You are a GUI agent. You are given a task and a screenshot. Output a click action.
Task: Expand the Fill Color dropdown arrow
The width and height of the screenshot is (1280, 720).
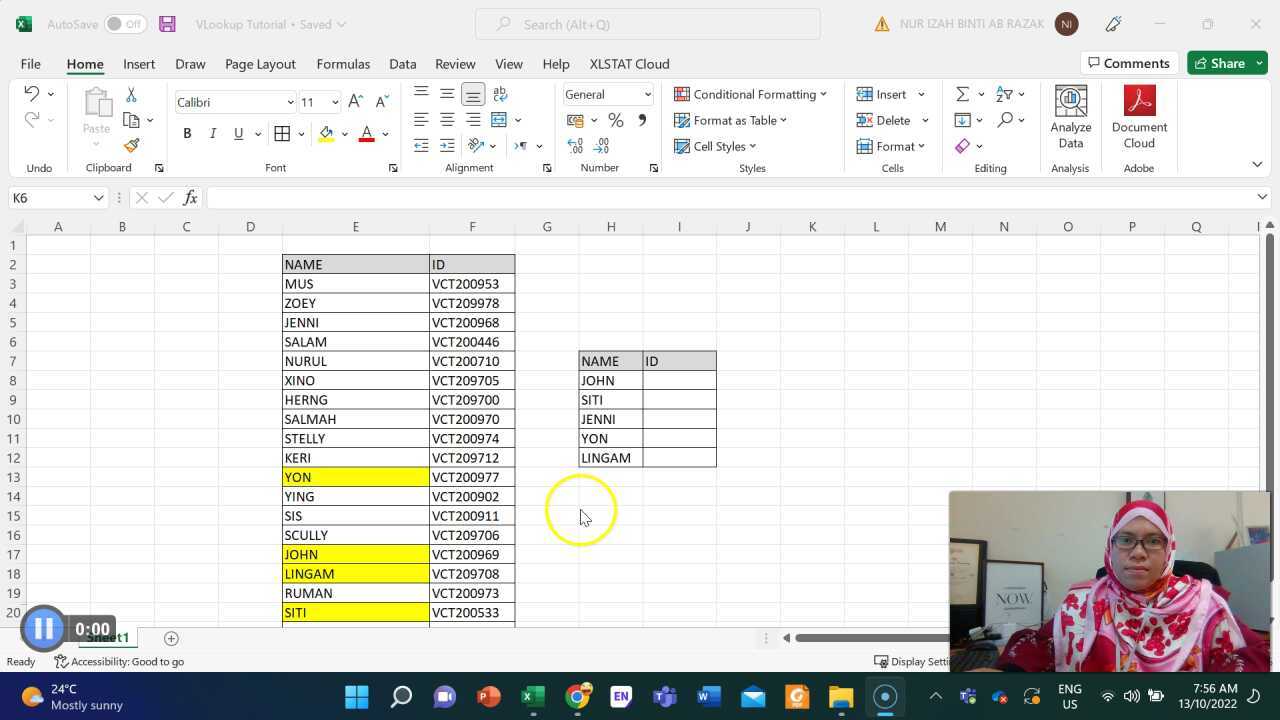[345, 133]
